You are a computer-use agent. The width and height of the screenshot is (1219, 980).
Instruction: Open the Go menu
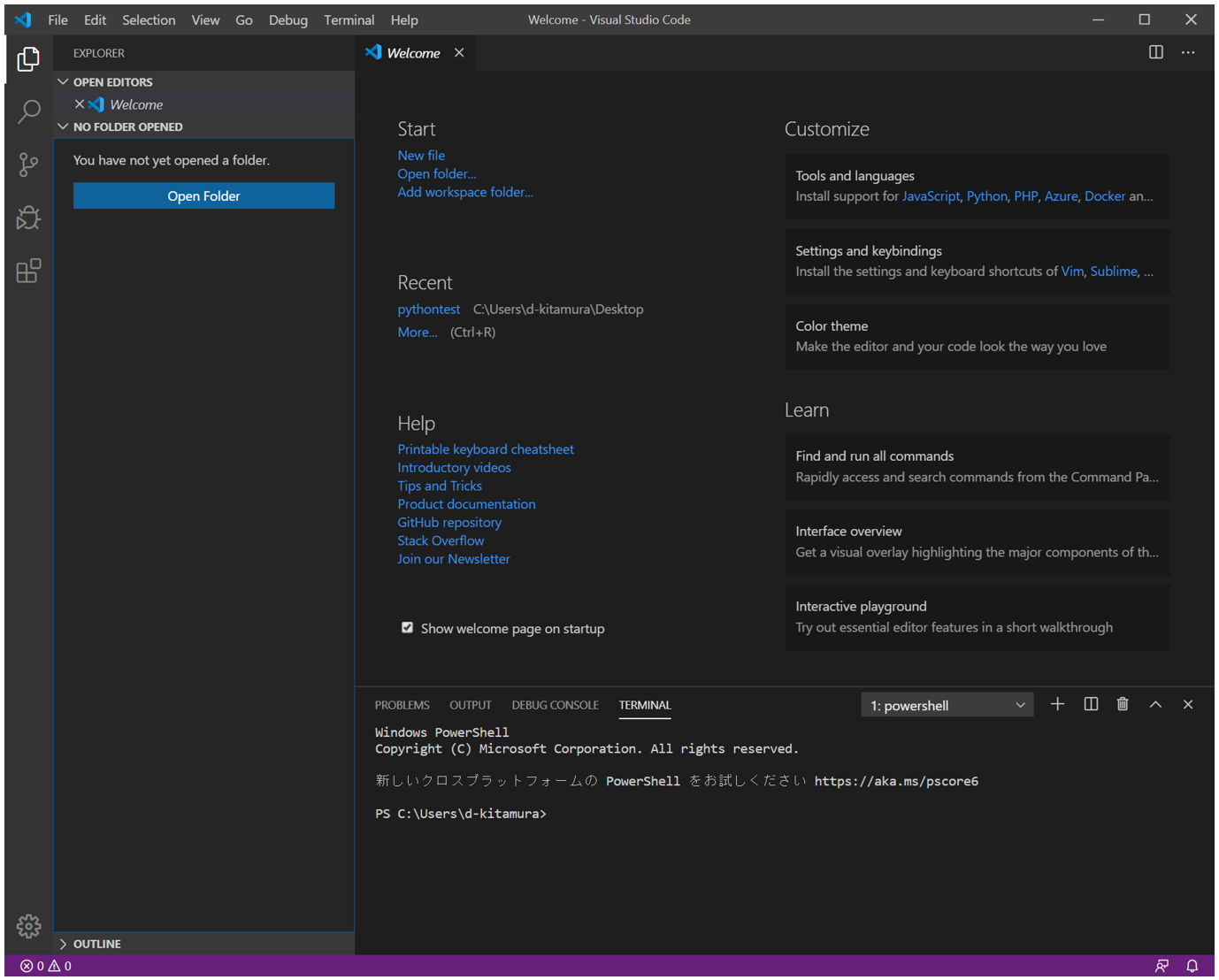tap(244, 19)
